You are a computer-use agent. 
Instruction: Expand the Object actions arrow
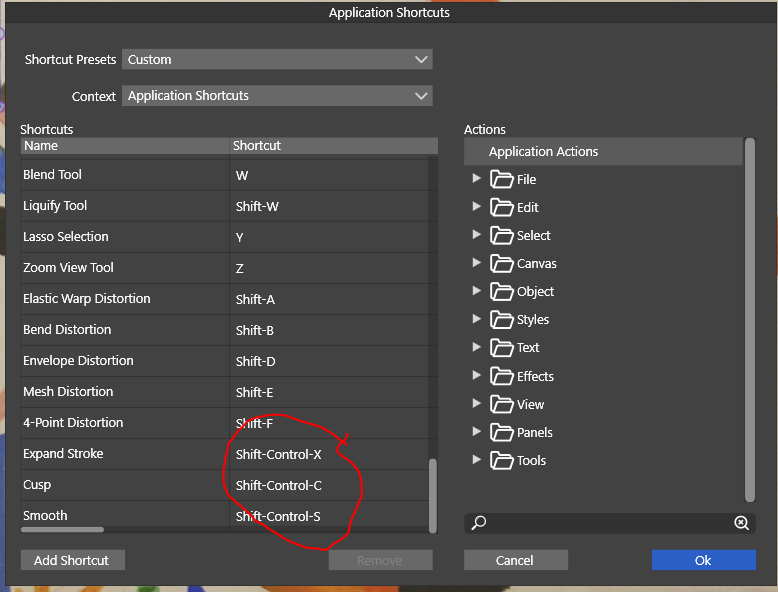[x=475, y=292]
